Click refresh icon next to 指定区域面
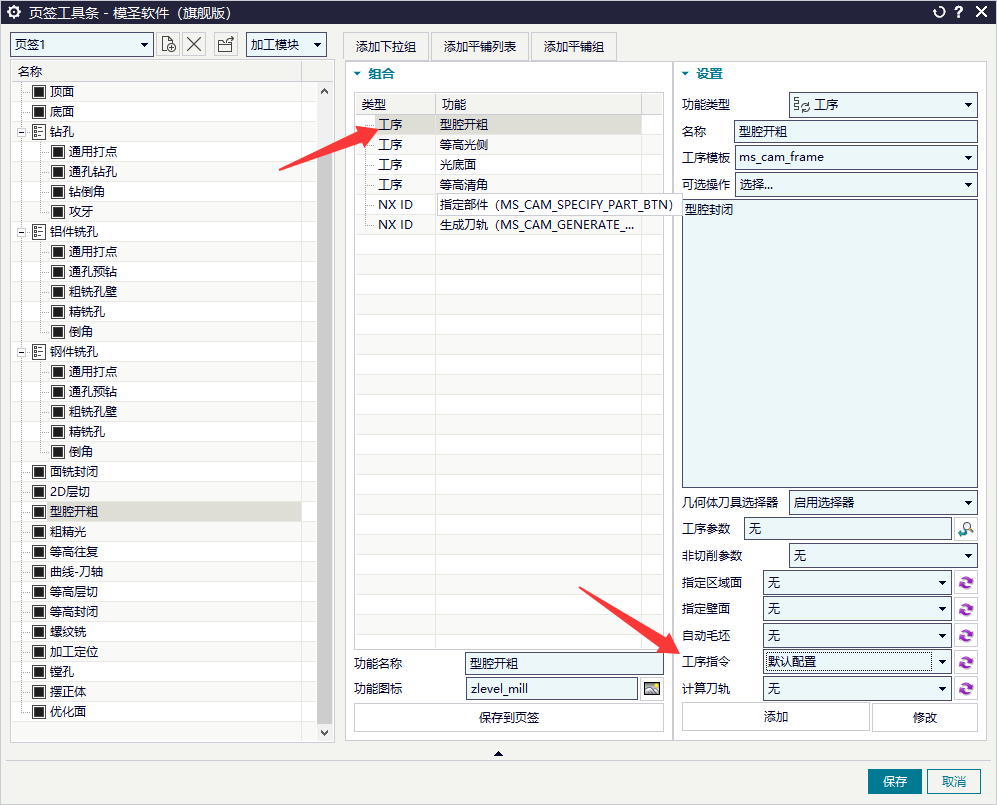The width and height of the screenshot is (997, 805). point(966,582)
